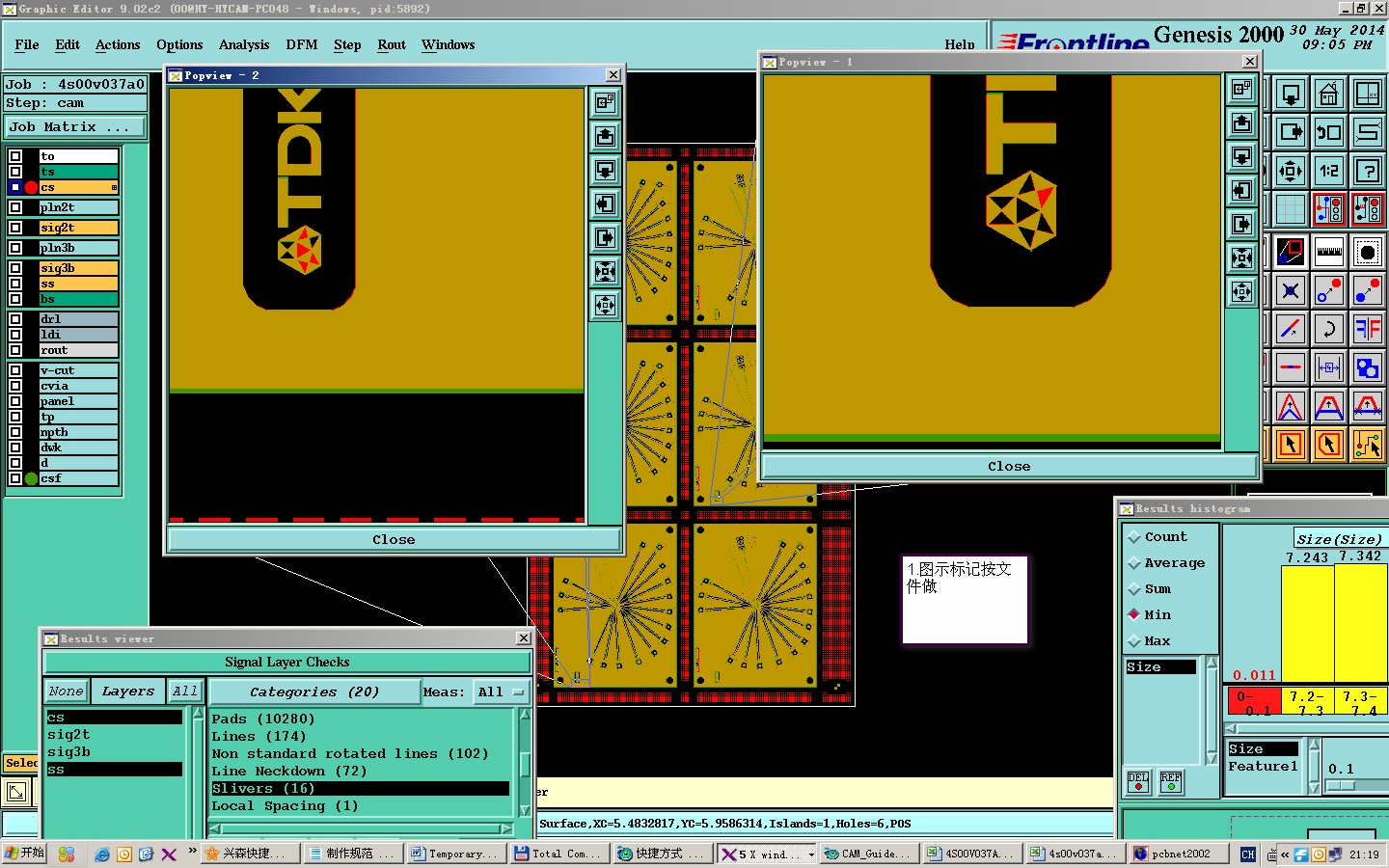This screenshot has width=1389, height=868.
Task: Click the yellow 7.2-7.3 histogram bin
Action: [x=1308, y=700]
